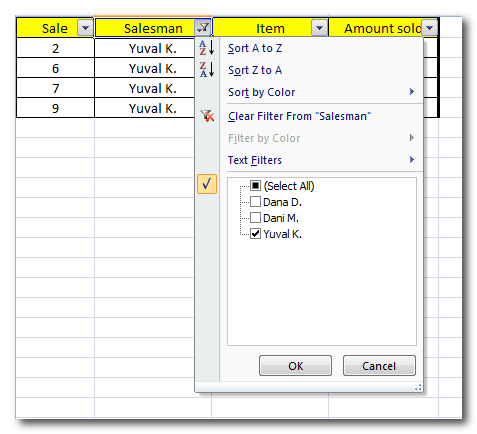
Task: Select the Sale cell containing 9
Action: [55, 108]
